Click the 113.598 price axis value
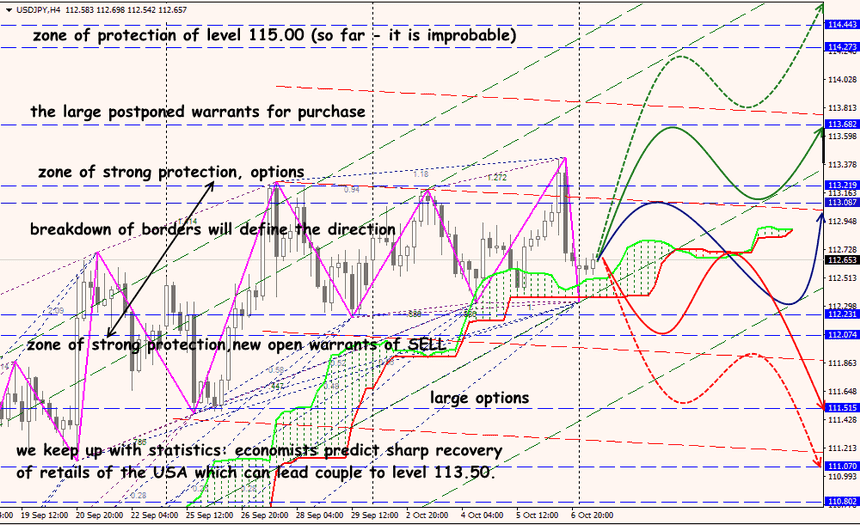 (842, 136)
